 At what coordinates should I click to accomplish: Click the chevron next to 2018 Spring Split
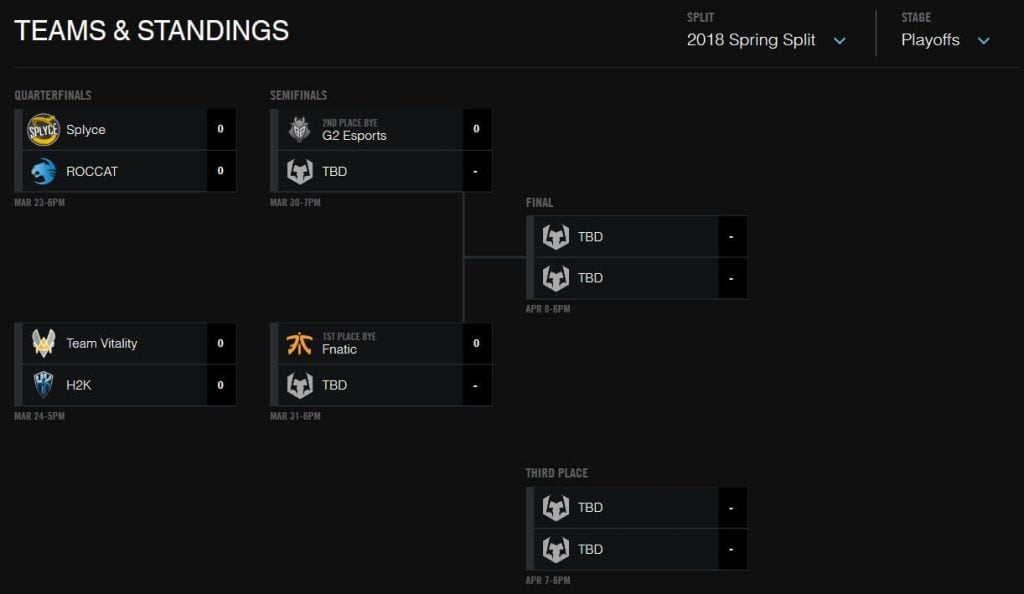pyautogui.click(x=840, y=41)
